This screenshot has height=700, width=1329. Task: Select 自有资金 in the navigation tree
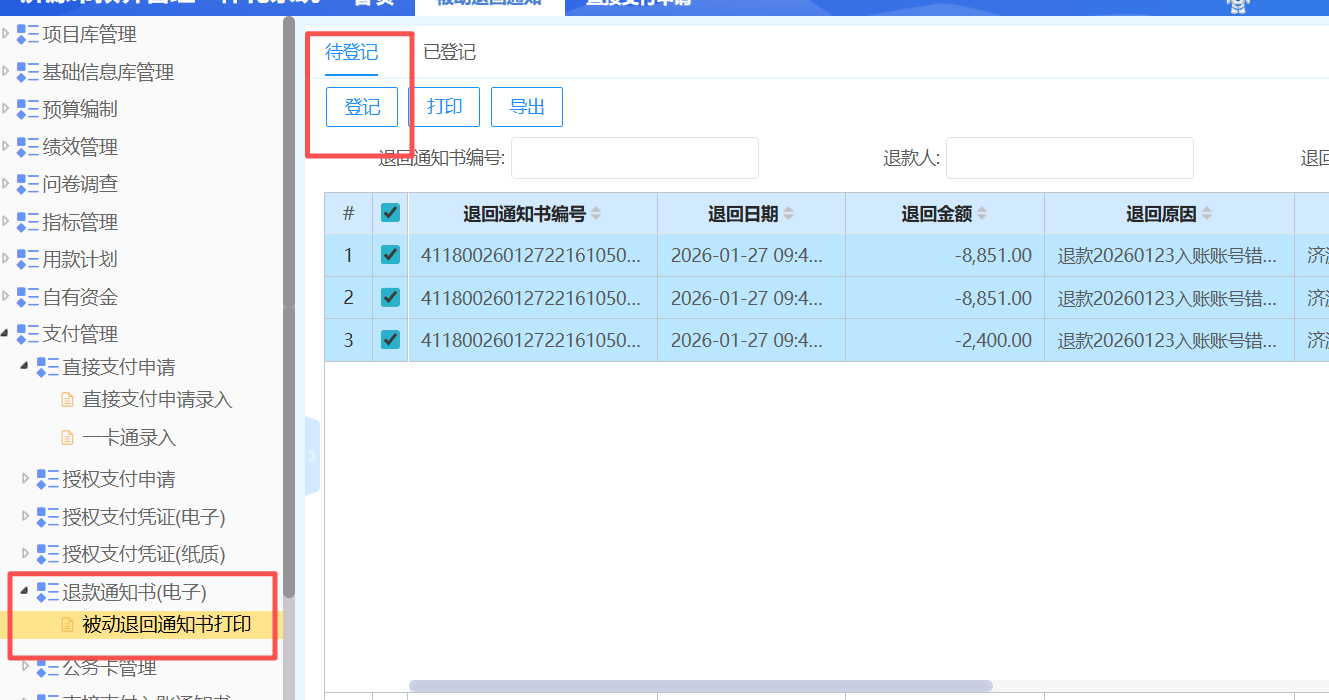pos(80,297)
